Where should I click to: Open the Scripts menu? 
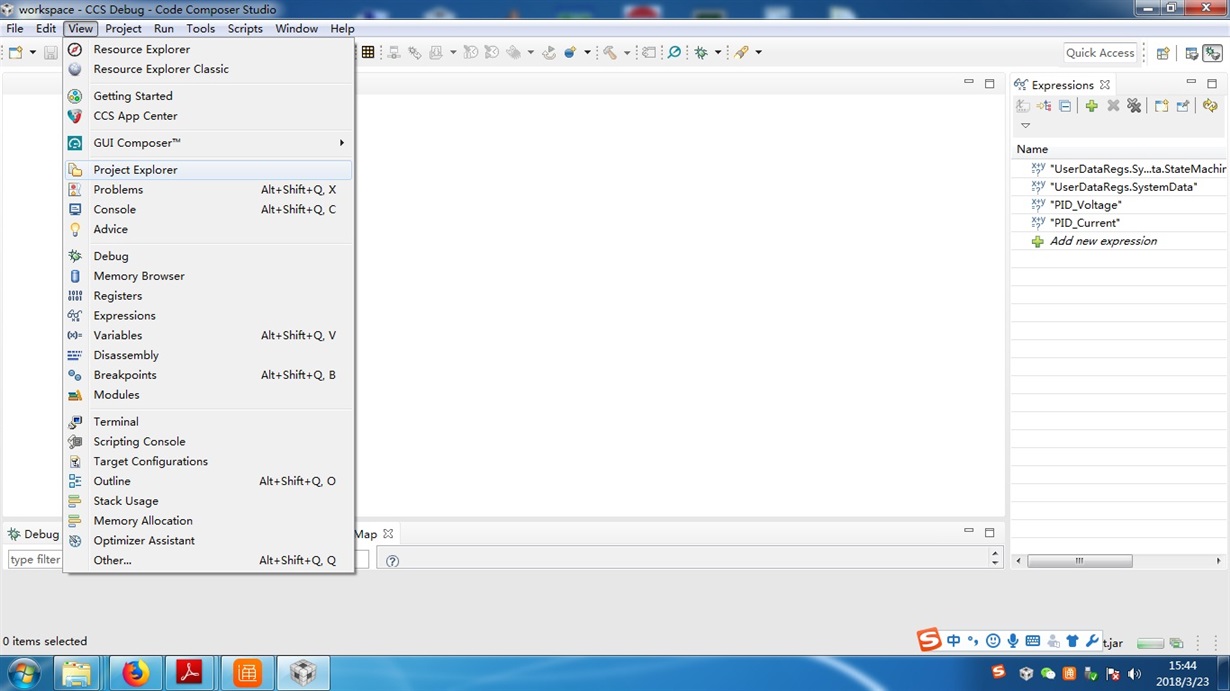point(245,28)
